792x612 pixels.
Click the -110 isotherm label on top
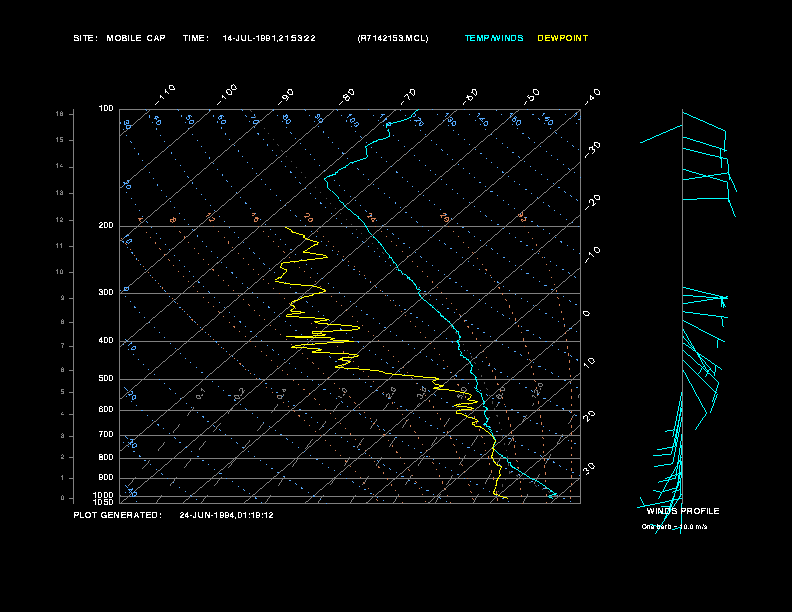point(166,92)
